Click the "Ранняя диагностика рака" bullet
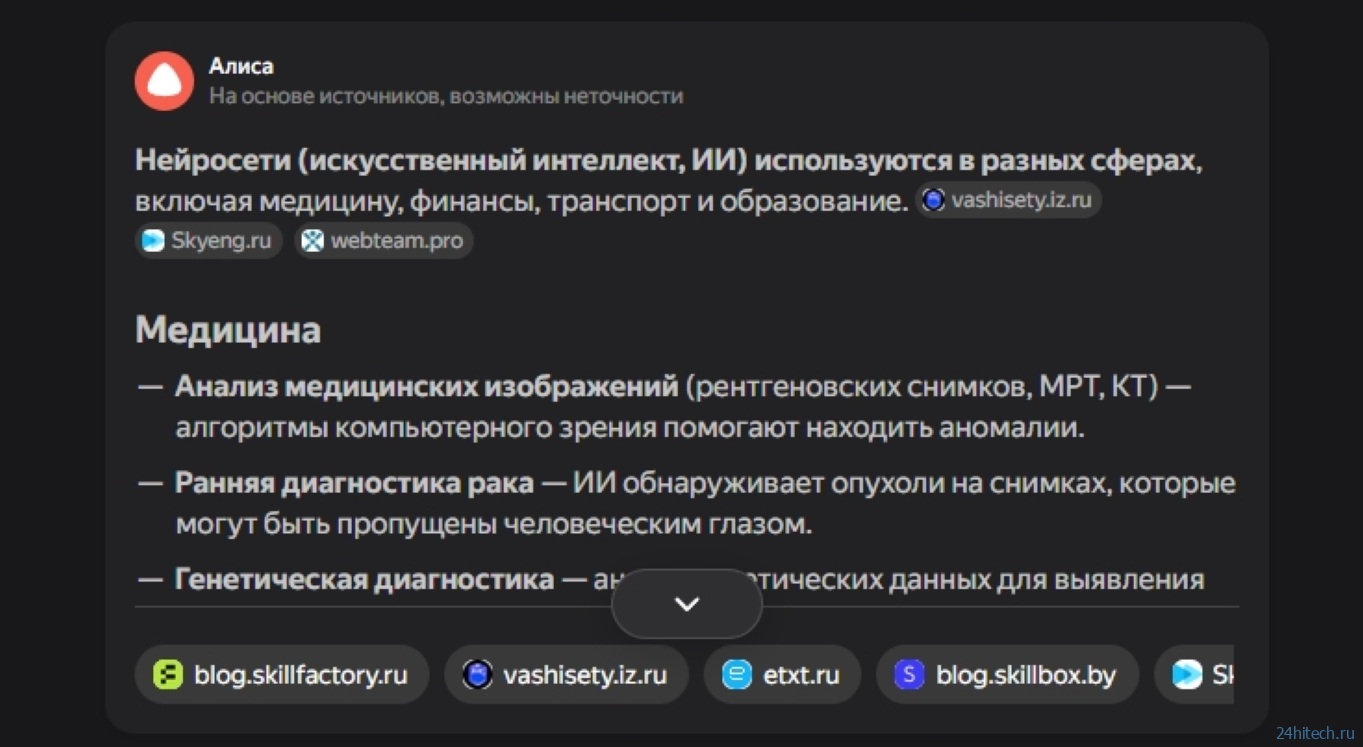Viewport: 1363px width, 747px height. (x=354, y=483)
